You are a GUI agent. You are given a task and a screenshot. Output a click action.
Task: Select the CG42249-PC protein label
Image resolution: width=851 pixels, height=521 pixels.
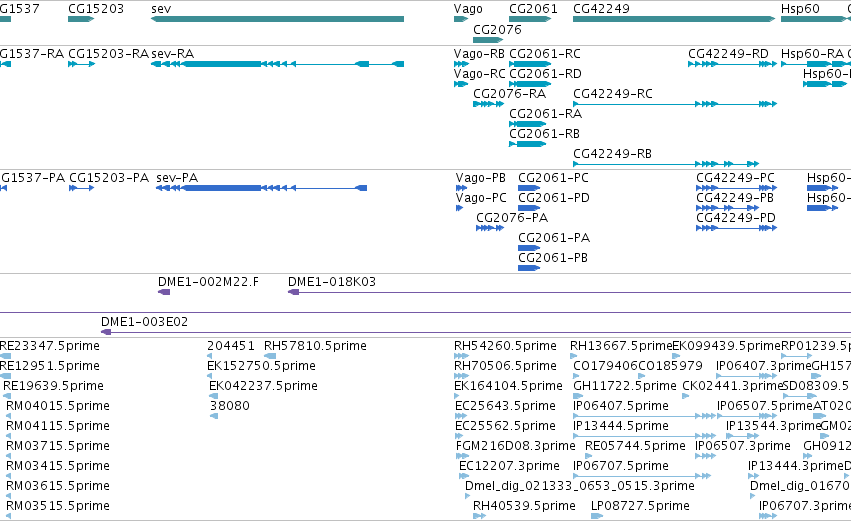click(x=735, y=178)
